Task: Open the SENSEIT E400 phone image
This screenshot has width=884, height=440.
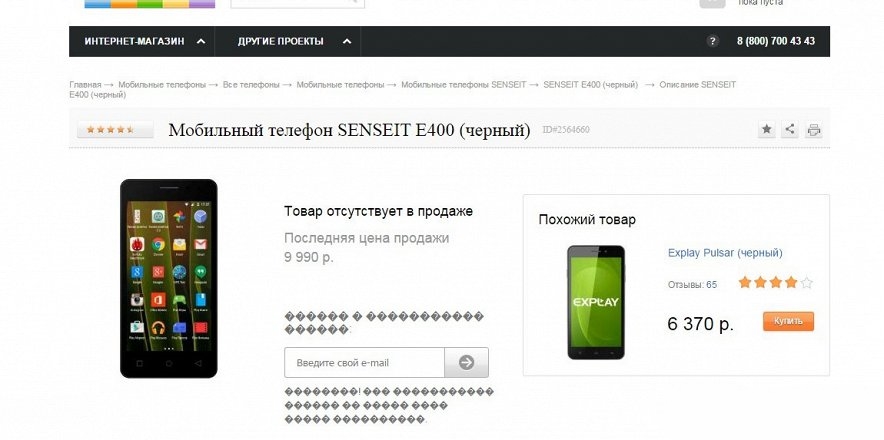Action: point(169,278)
